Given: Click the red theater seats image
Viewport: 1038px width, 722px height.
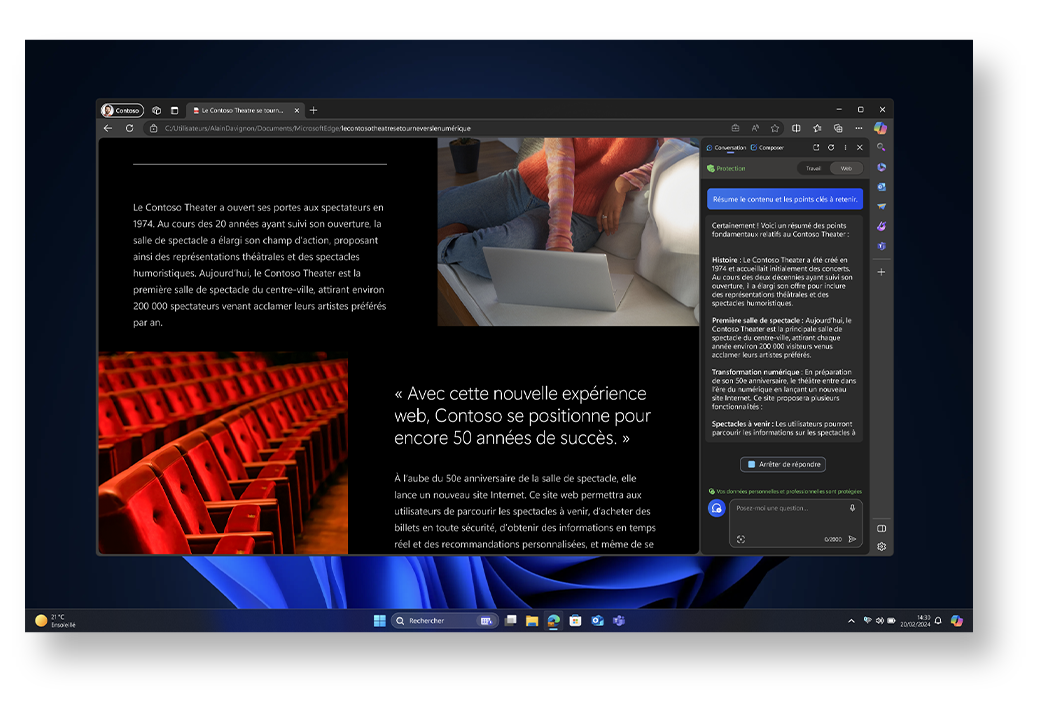Looking at the screenshot, I should [x=223, y=453].
